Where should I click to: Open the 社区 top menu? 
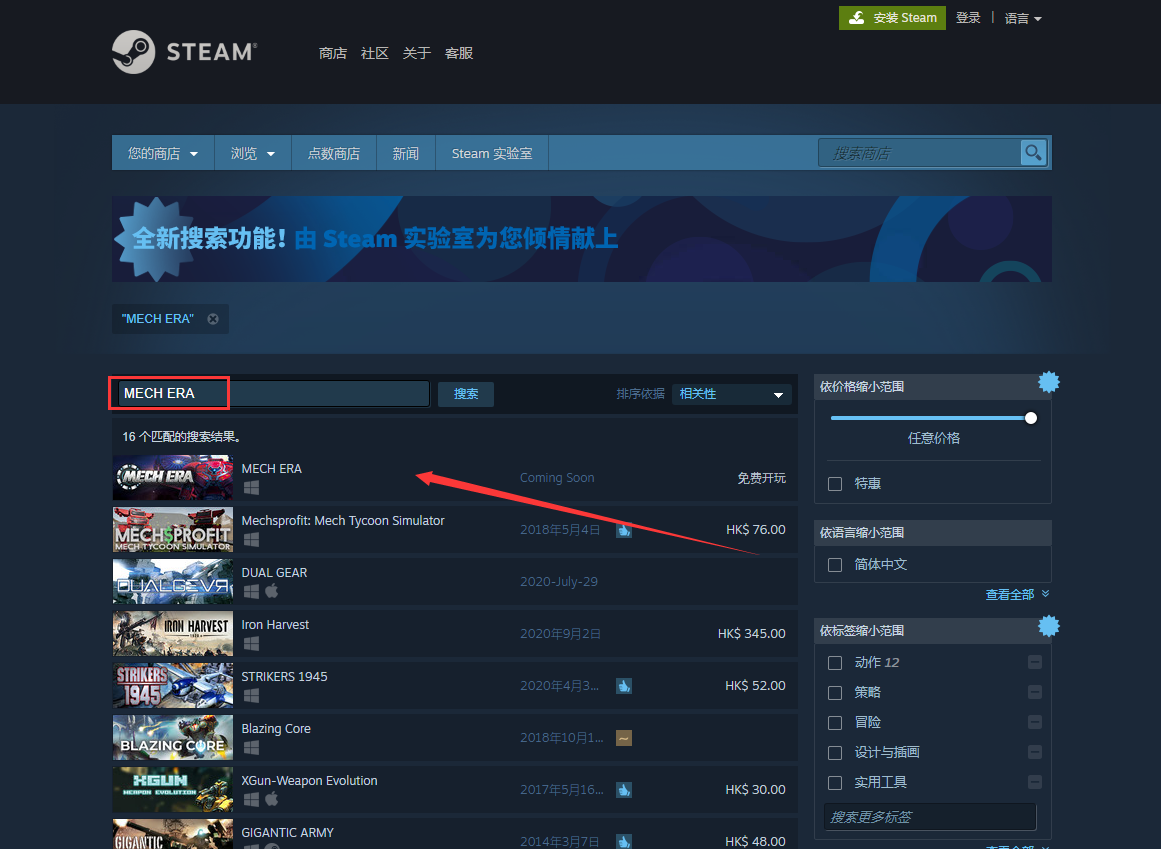375,53
